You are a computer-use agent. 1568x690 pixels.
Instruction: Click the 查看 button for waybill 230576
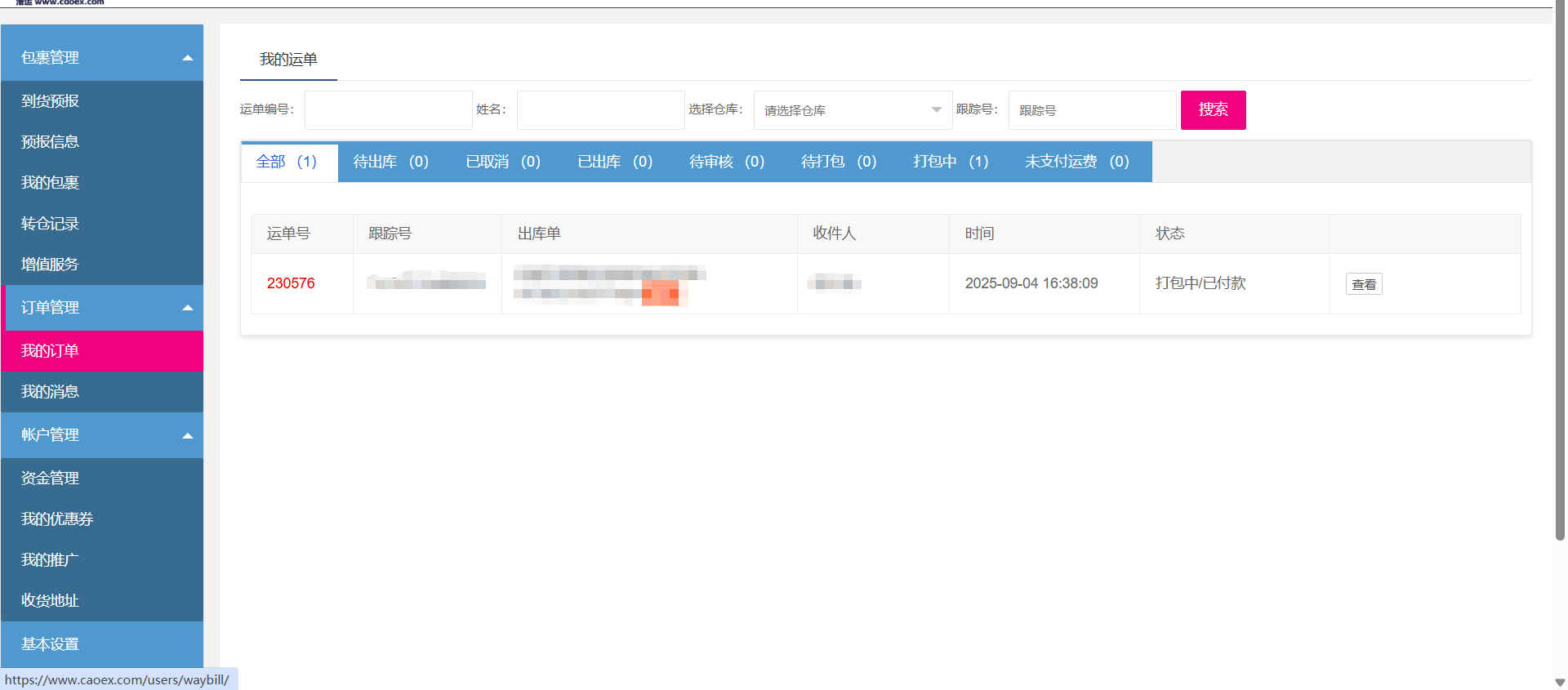tap(1363, 284)
